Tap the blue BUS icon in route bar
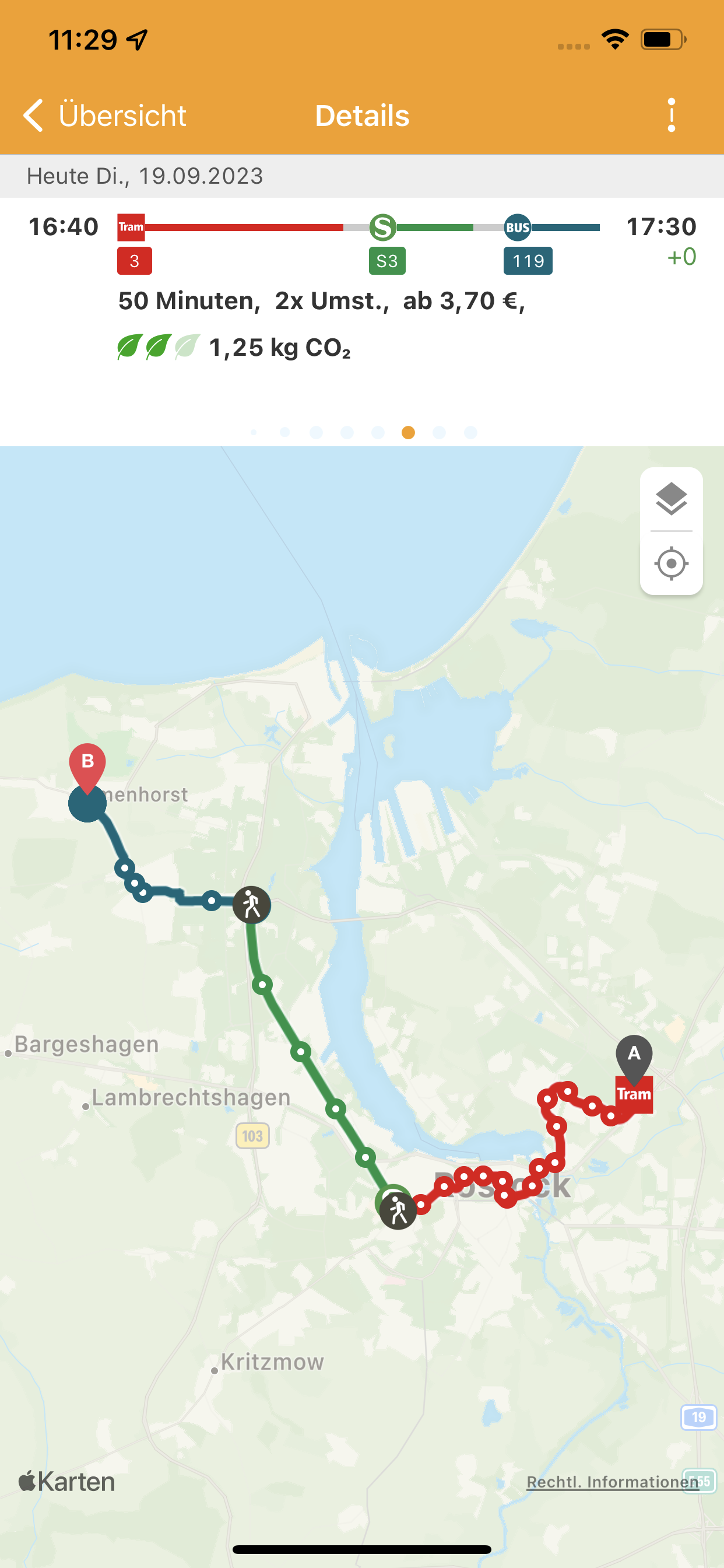Viewport: 724px width, 1568px height. (x=517, y=228)
